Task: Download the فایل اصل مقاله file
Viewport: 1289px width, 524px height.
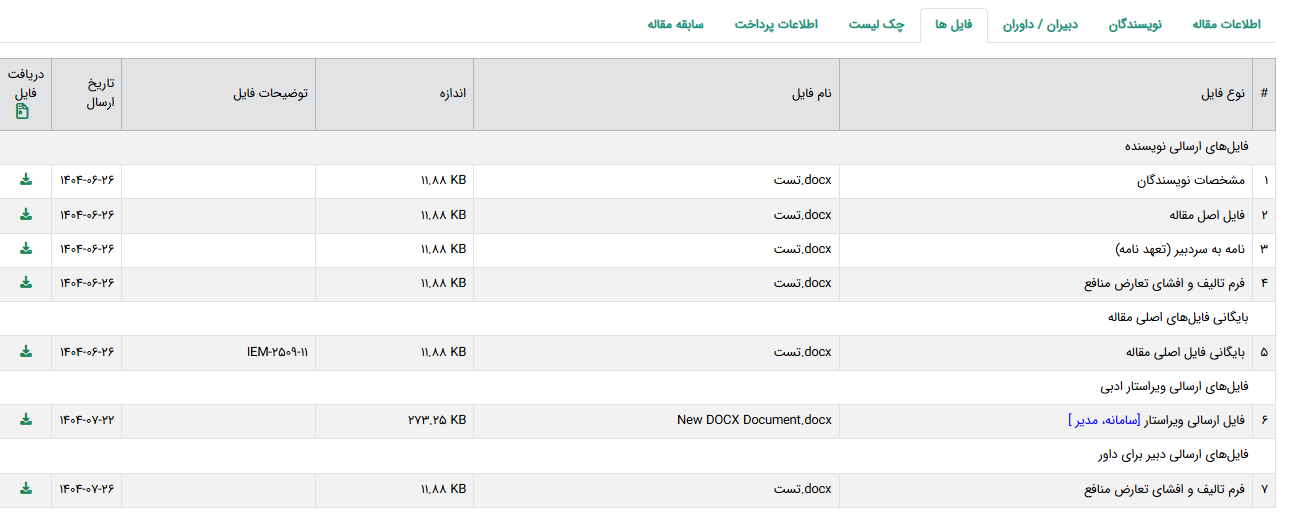Action: coord(26,214)
